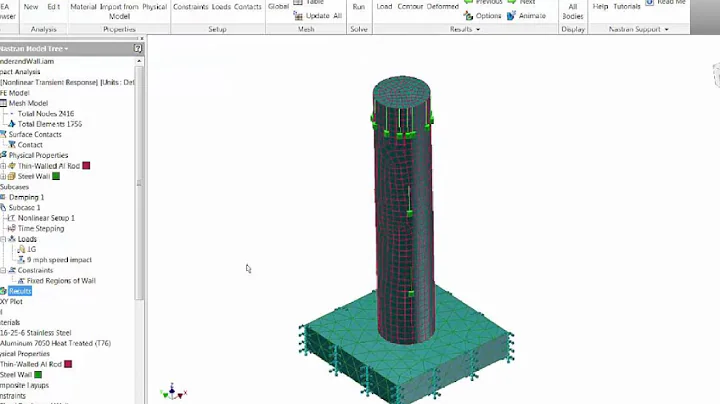Collapse the Loads tree node
The width and height of the screenshot is (720, 404).
pyautogui.click(x=3, y=239)
